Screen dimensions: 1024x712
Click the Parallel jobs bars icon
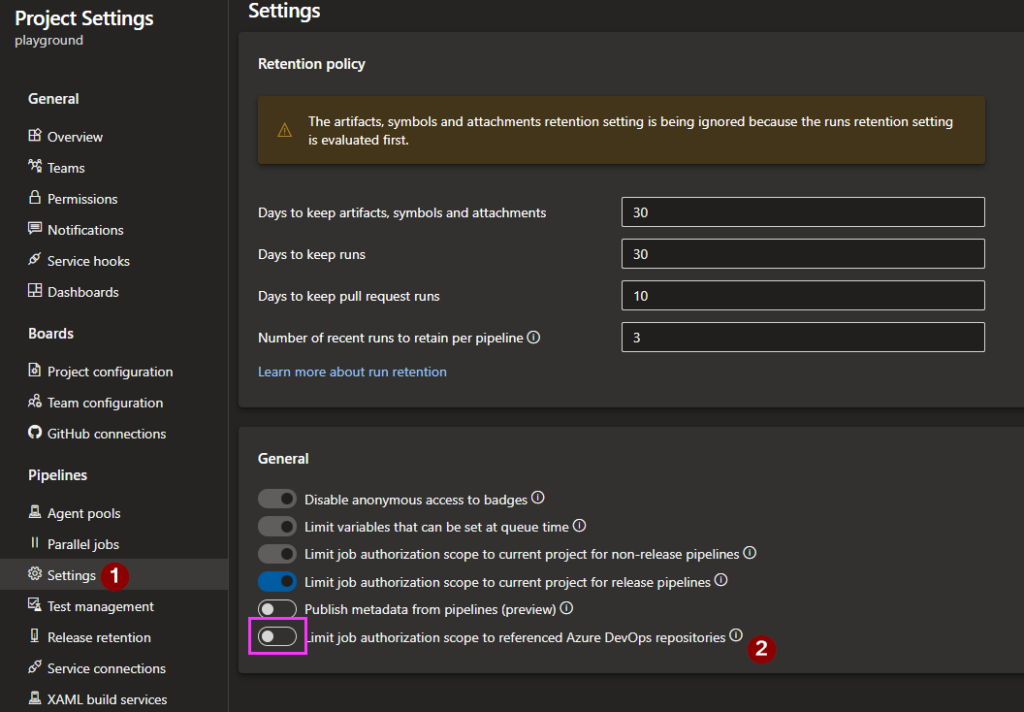pos(35,543)
